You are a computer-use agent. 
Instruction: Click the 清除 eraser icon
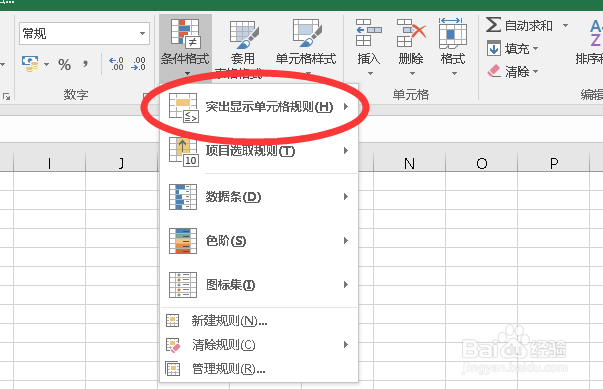(494, 71)
